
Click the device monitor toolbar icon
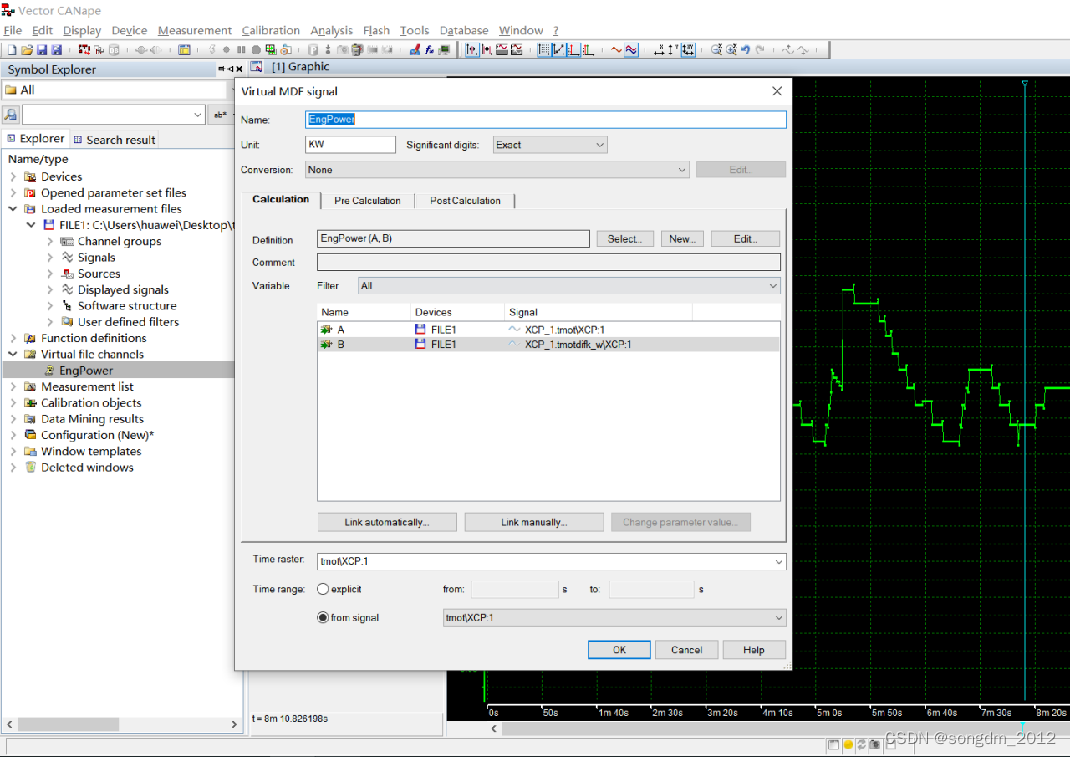445,49
